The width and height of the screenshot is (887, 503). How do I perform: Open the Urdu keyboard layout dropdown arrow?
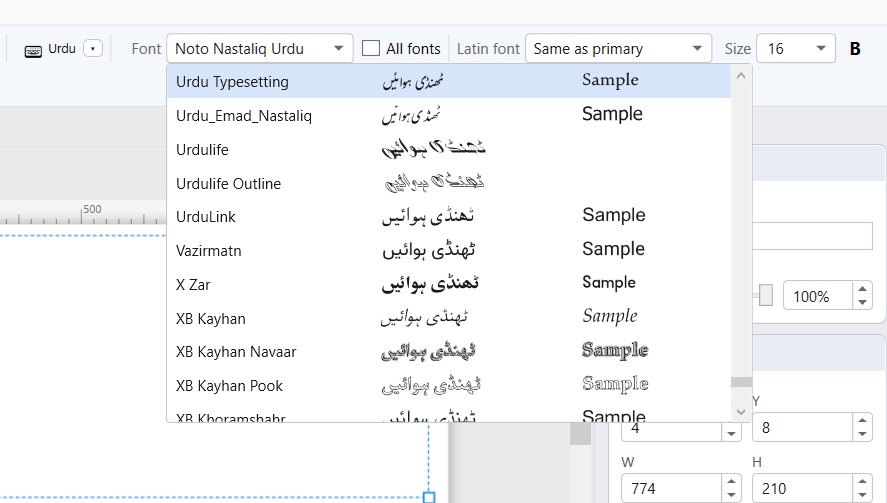pyautogui.click(x=93, y=49)
